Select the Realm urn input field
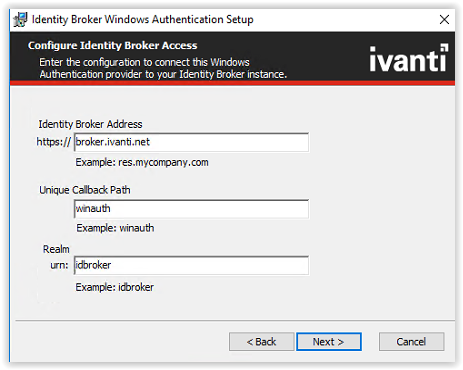Image resolution: width=463 pixels, height=370 pixels. coord(191,265)
